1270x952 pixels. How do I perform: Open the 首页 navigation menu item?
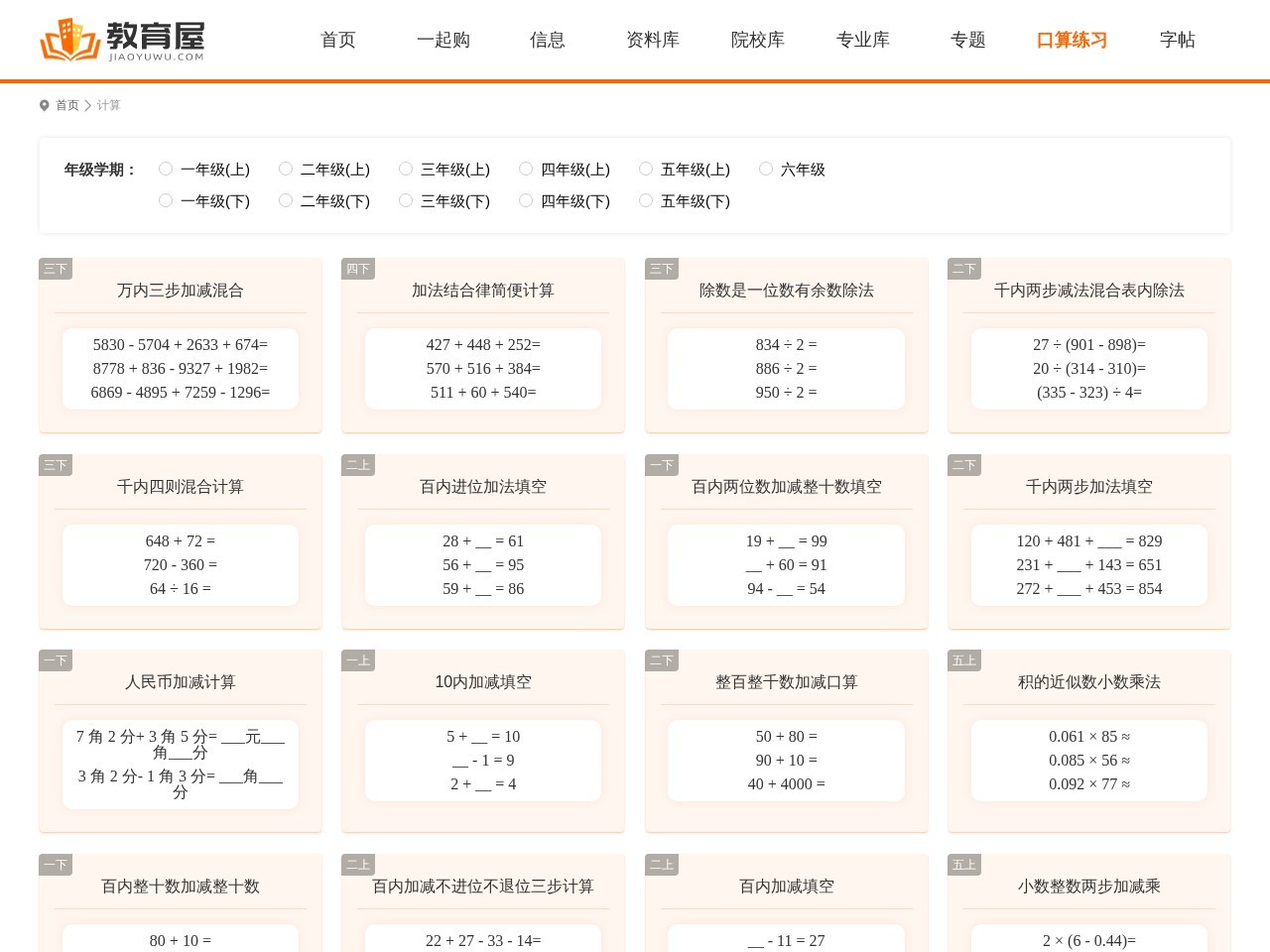click(338, 40)
